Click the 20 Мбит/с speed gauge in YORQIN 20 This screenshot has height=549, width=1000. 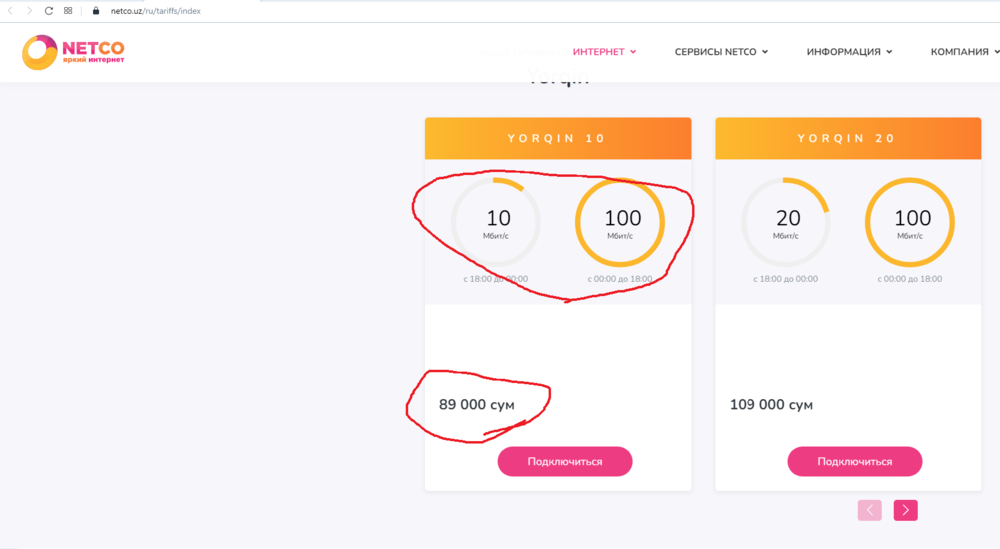pyautogui.click(x=787, y=223)
